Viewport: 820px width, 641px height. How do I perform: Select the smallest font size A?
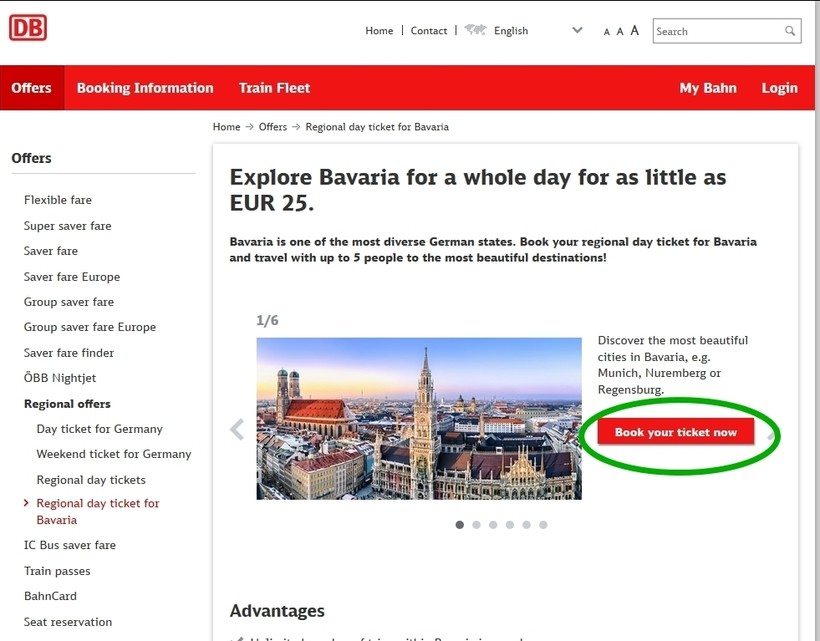pyautogui.click(x=606, y=32)
